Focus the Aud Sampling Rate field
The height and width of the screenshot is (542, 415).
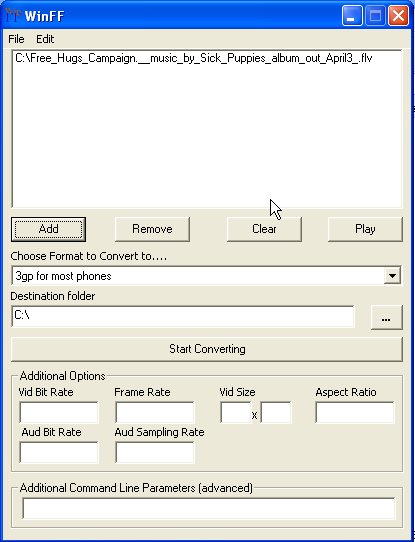(x=155, y=452)
